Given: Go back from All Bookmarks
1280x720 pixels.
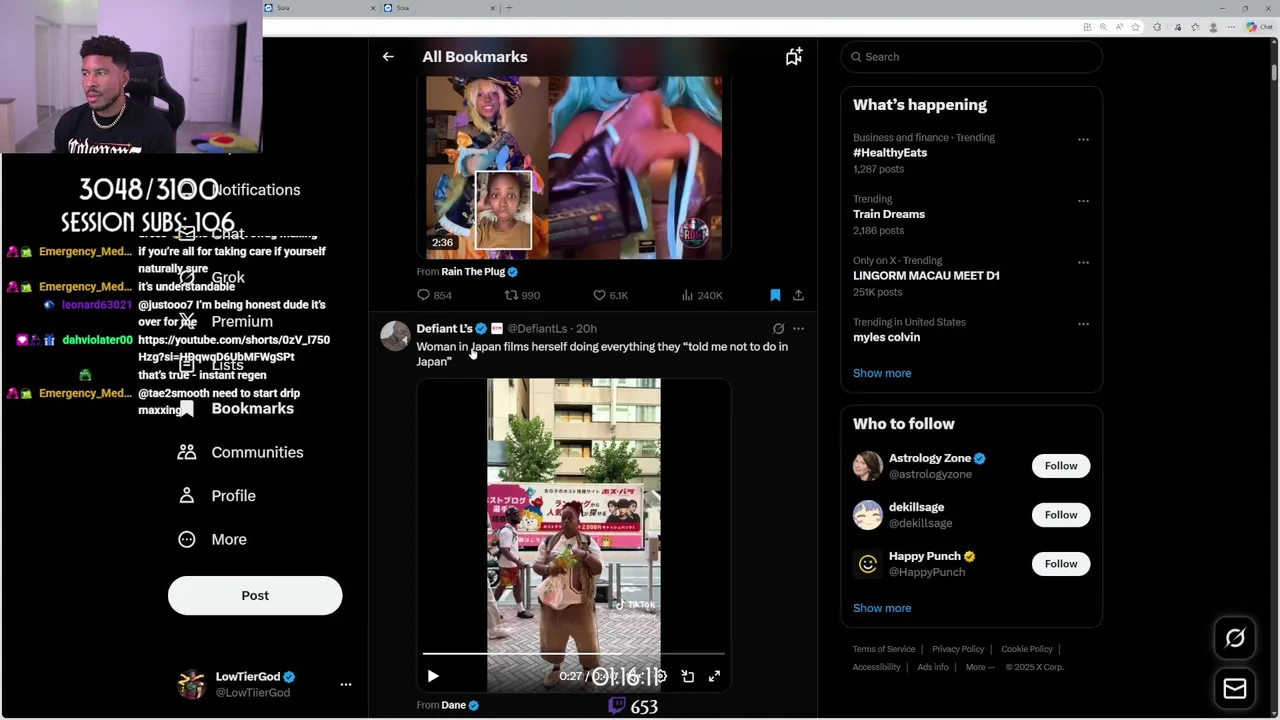Looking at the screenshot, I should pos(388,57).
